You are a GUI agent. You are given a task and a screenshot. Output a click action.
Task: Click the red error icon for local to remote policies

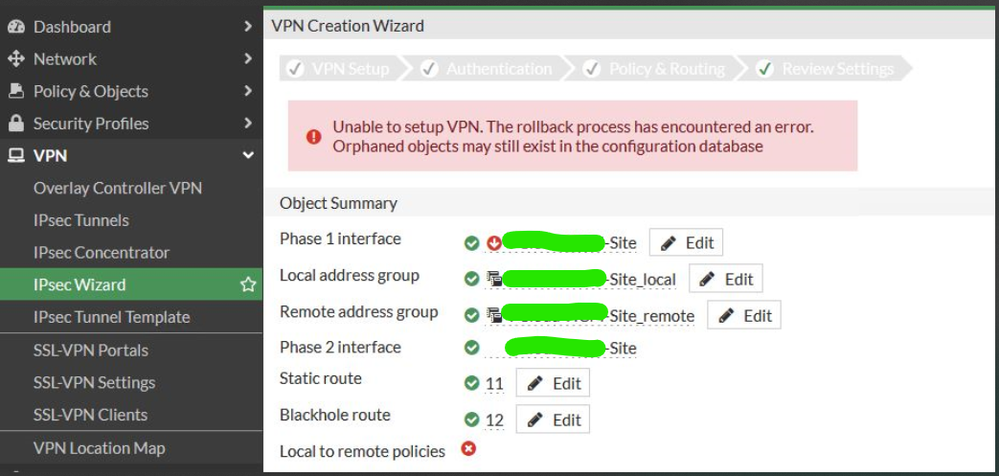click(x=468, y=449)
